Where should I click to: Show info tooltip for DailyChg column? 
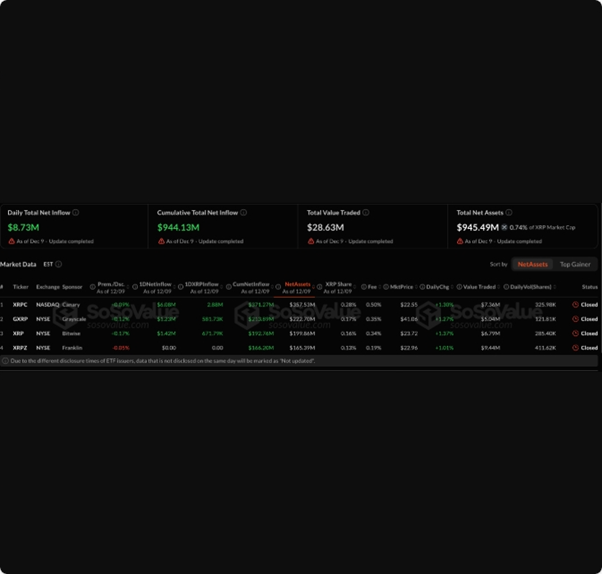point(422,287)
